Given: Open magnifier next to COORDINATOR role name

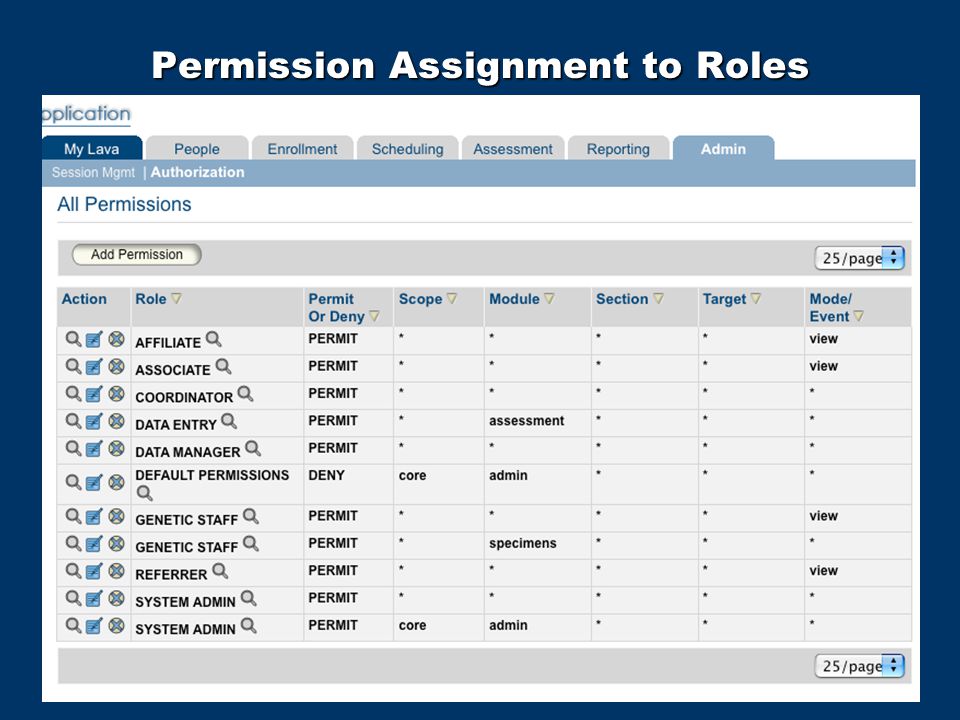Looking at the screenshot, I should point(246,394).
